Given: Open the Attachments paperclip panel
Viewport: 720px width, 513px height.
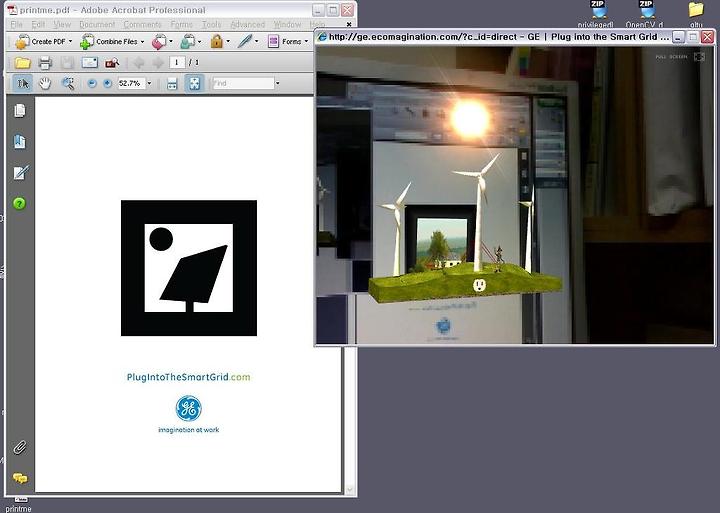Looking at the screenshot, I should point(20,447).
